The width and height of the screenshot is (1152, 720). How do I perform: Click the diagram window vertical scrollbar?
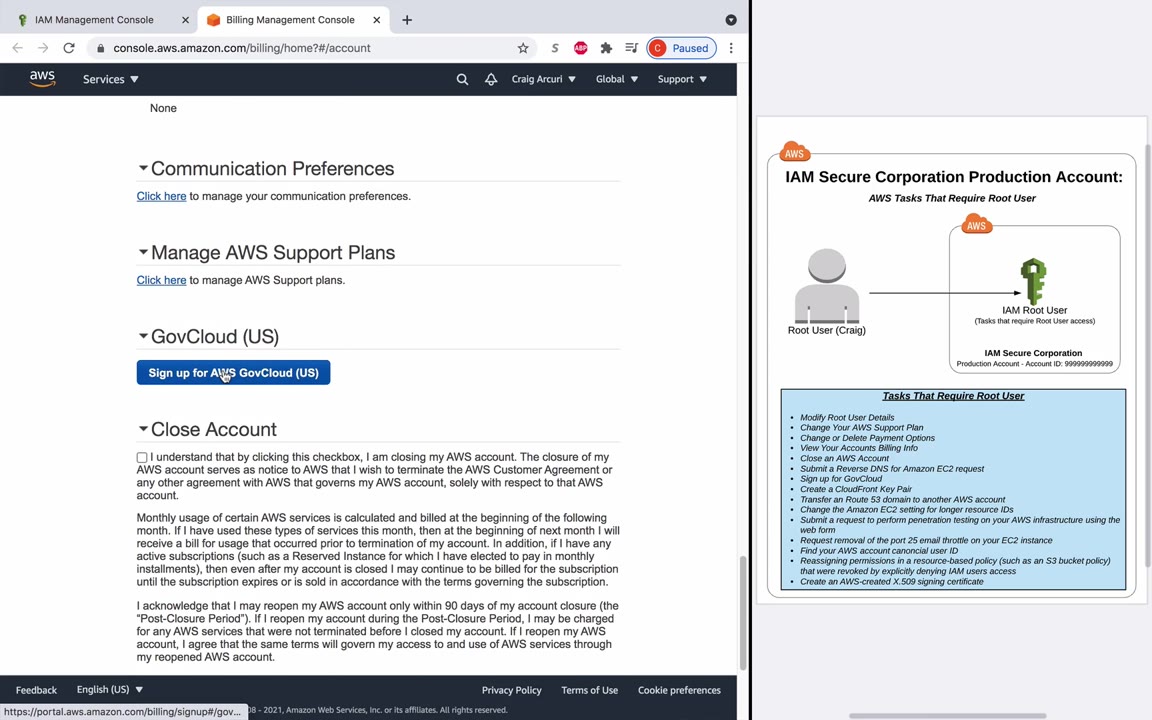(x=1148, y=356)
